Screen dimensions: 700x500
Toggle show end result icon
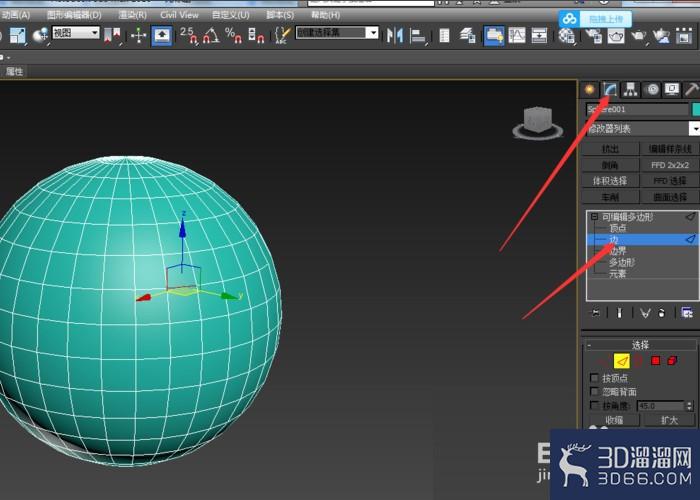pyautogui.click(x=619, y=312)
